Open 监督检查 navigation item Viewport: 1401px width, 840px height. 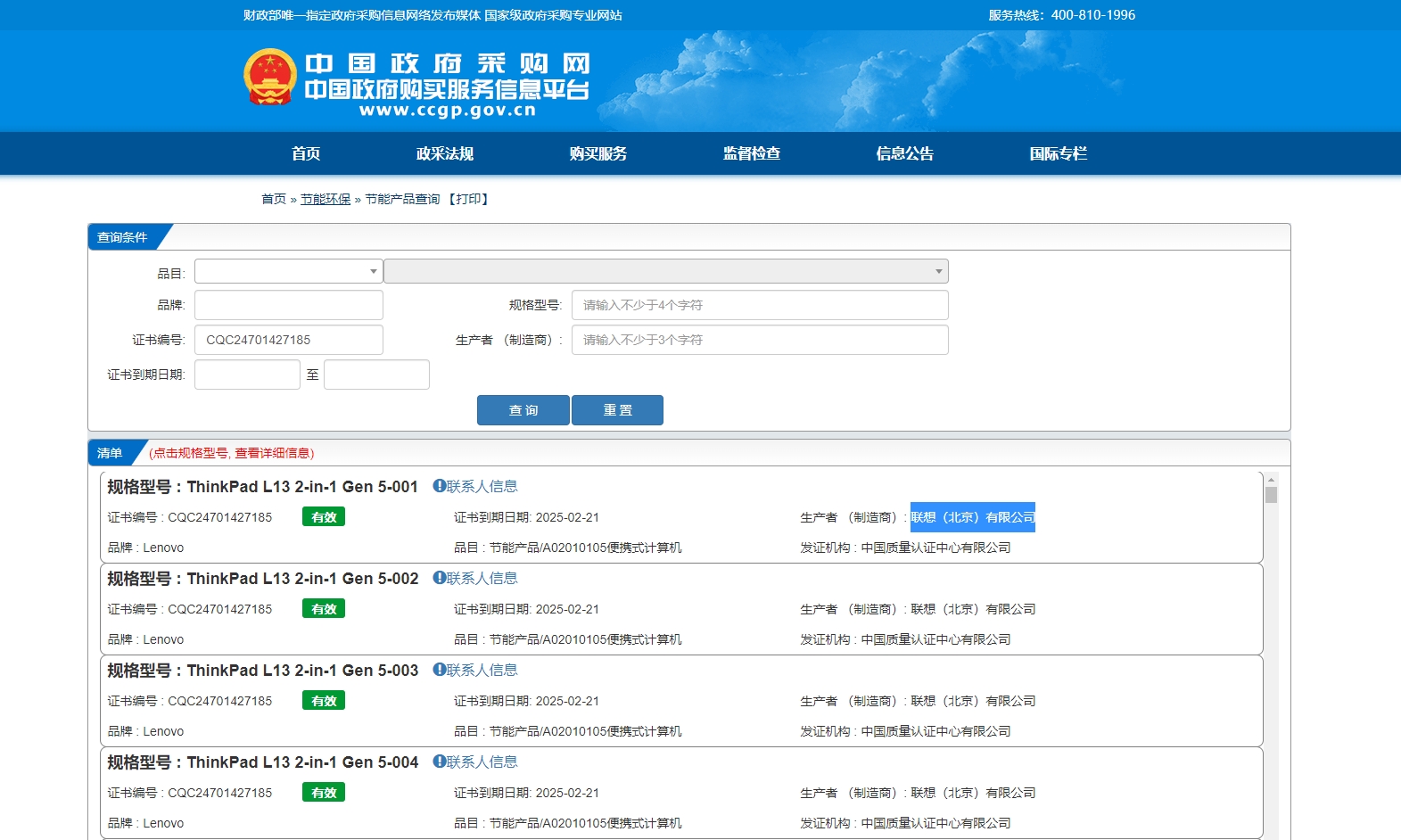coord(752,153)
